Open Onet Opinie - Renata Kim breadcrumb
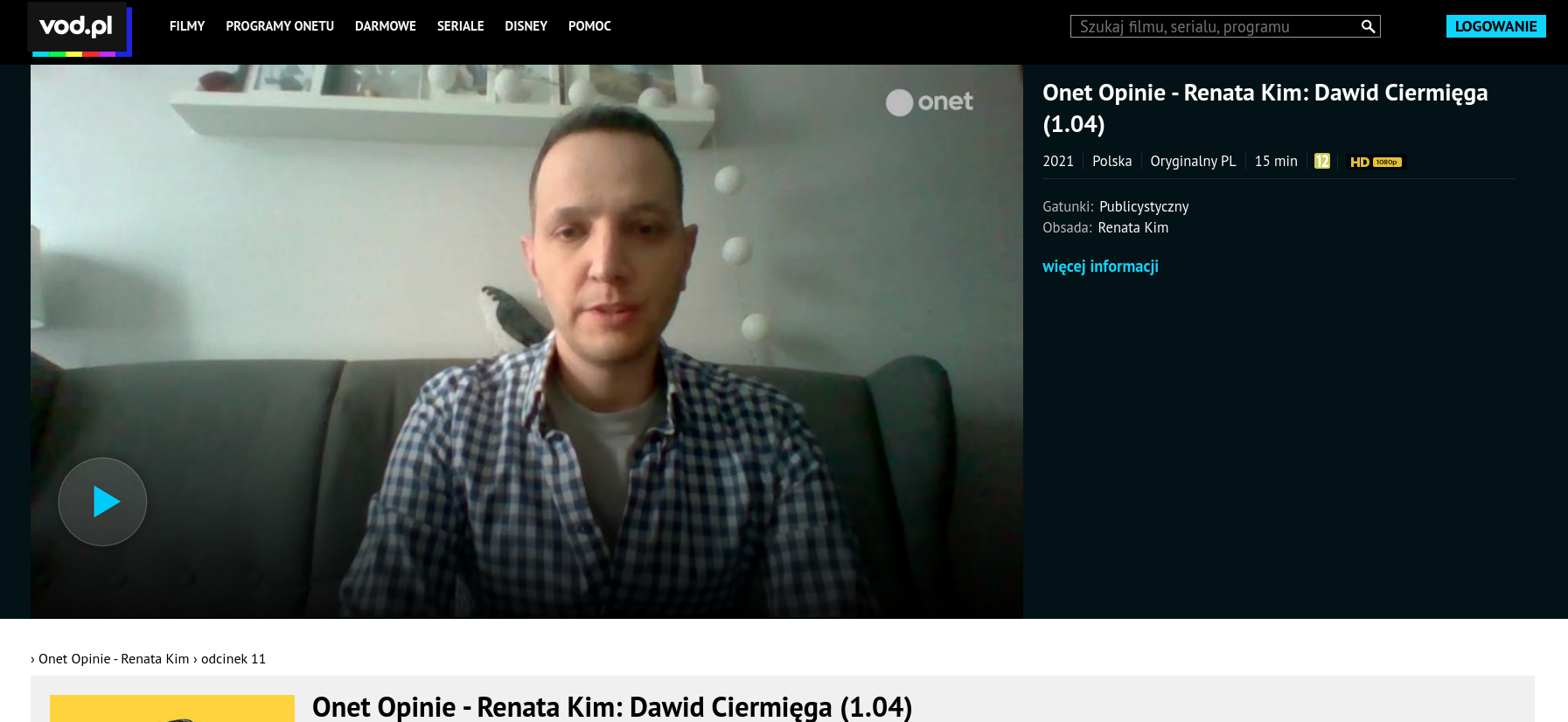 (114, 659)
